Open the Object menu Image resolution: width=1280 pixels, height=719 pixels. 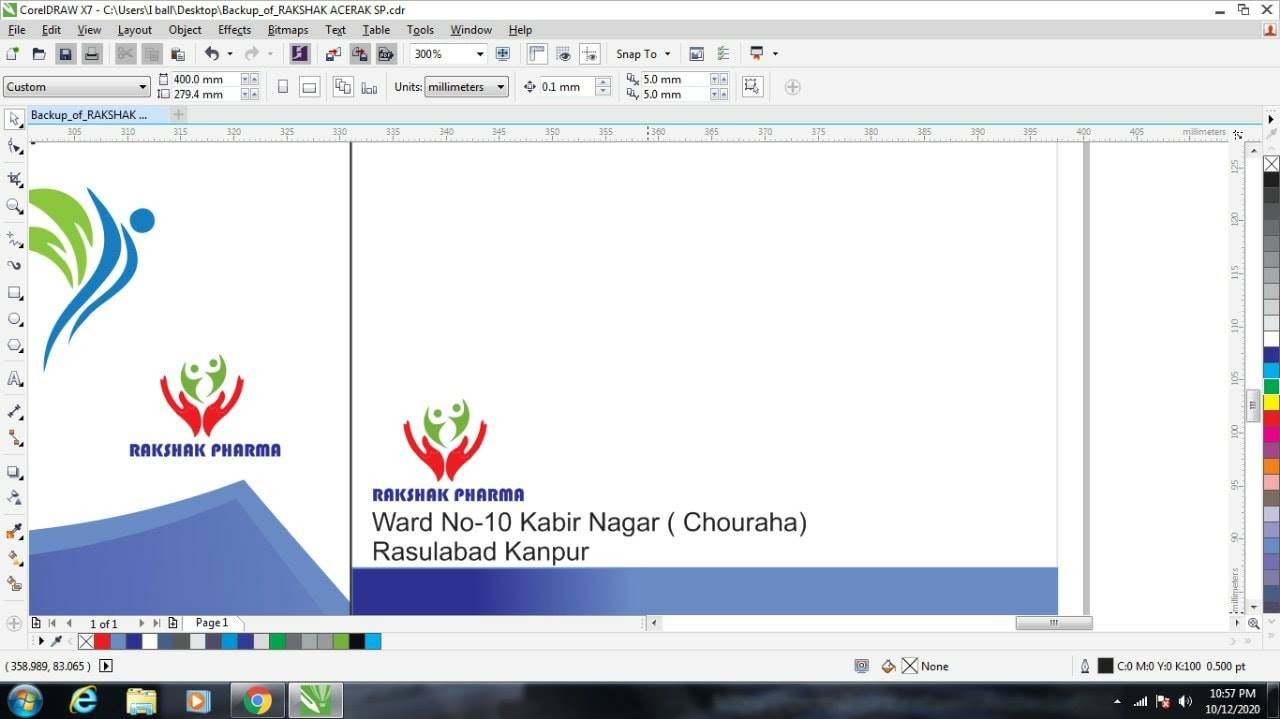click(x=185, y=30)
